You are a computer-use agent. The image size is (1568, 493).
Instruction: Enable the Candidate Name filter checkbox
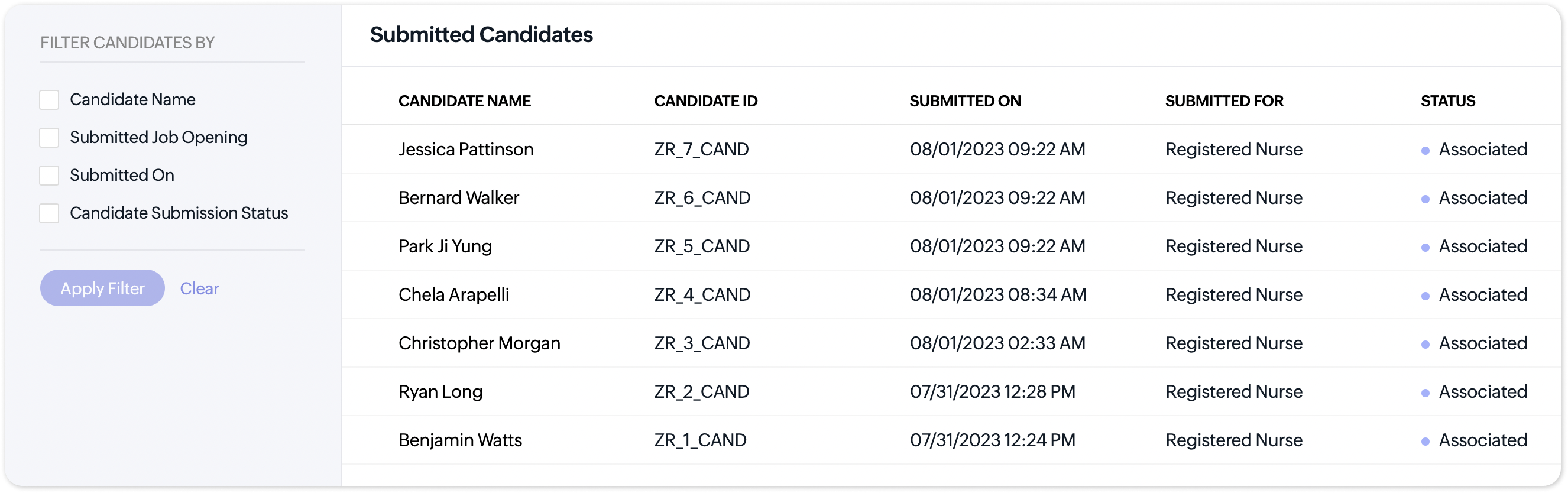(49, 100)
